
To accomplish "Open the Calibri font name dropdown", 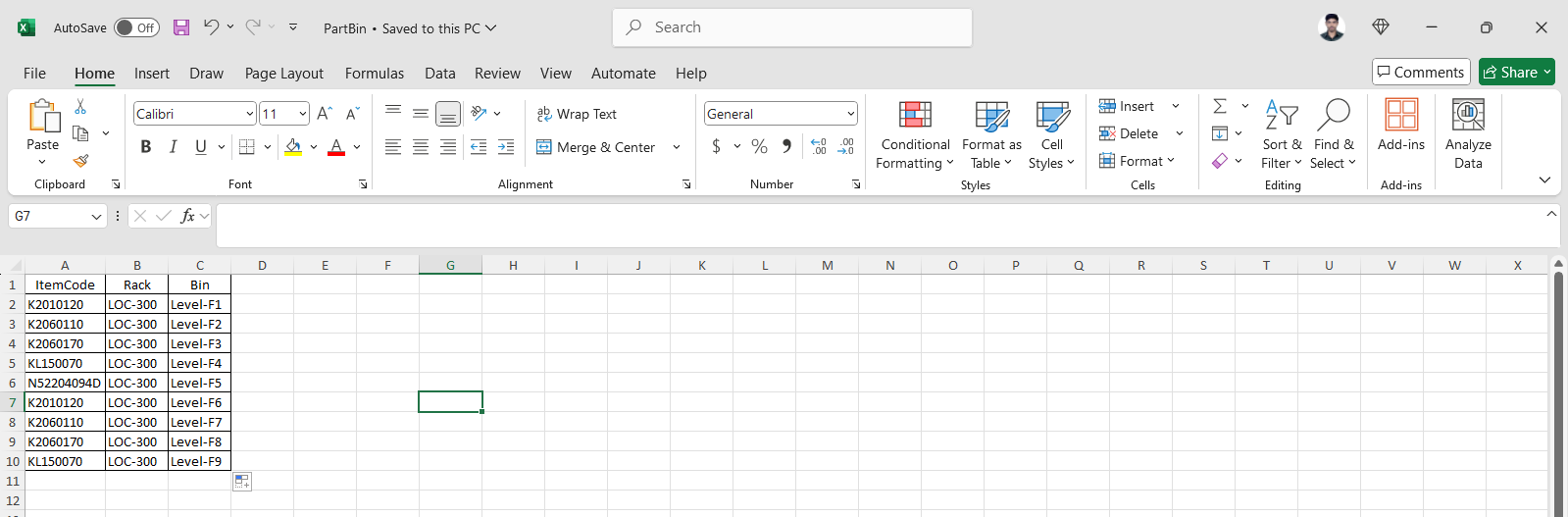I will 250,114.
